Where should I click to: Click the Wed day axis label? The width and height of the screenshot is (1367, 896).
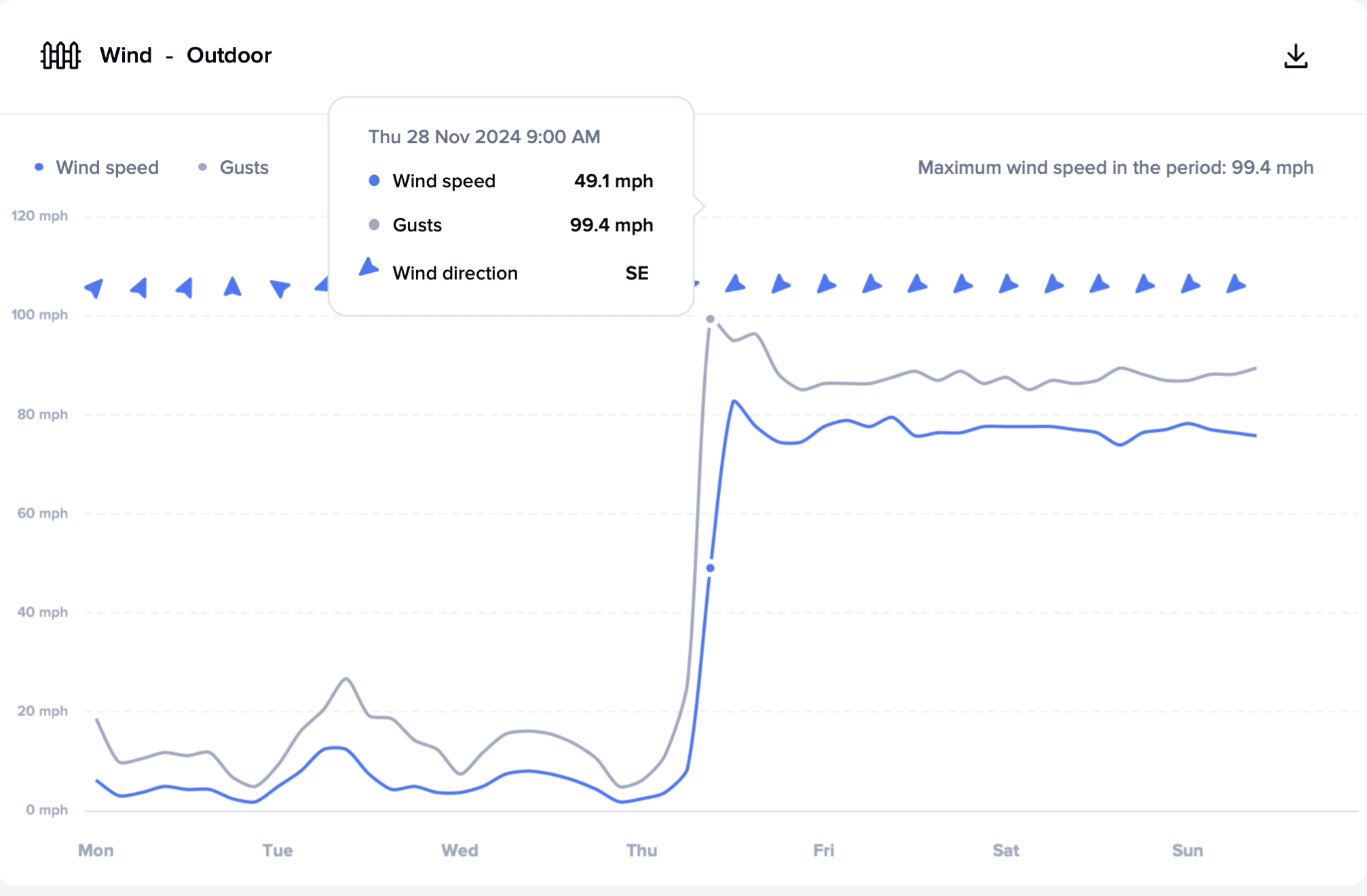coord(460,851)
